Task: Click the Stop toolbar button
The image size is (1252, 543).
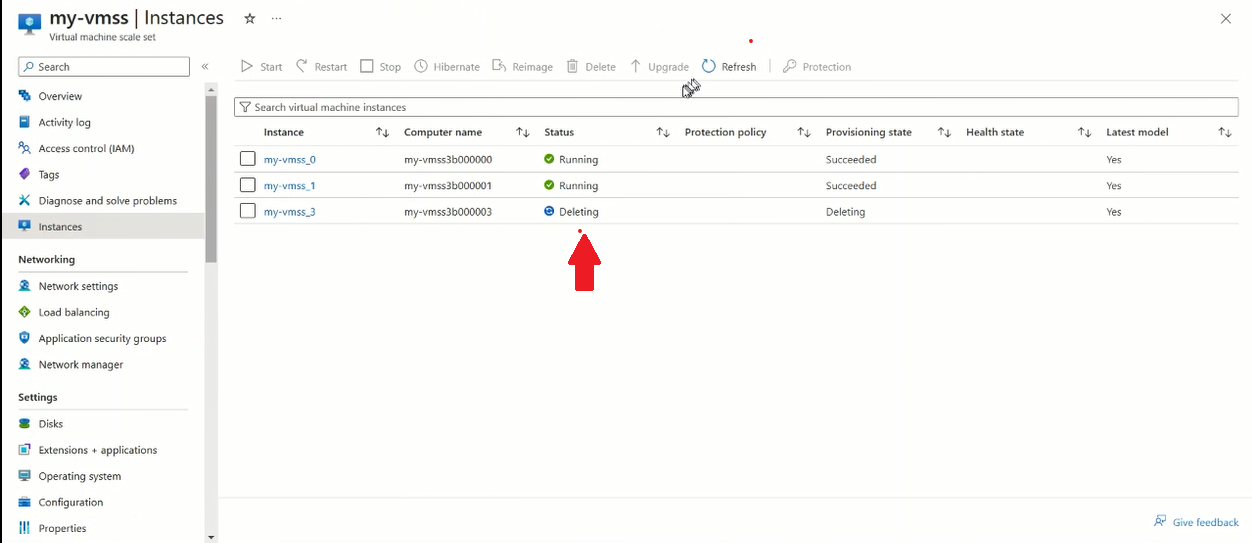Action: click(x=381, y=67)
